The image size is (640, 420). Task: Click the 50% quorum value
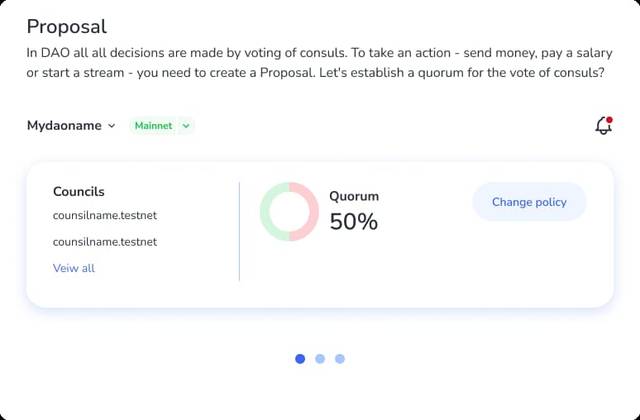coord(354,222)
